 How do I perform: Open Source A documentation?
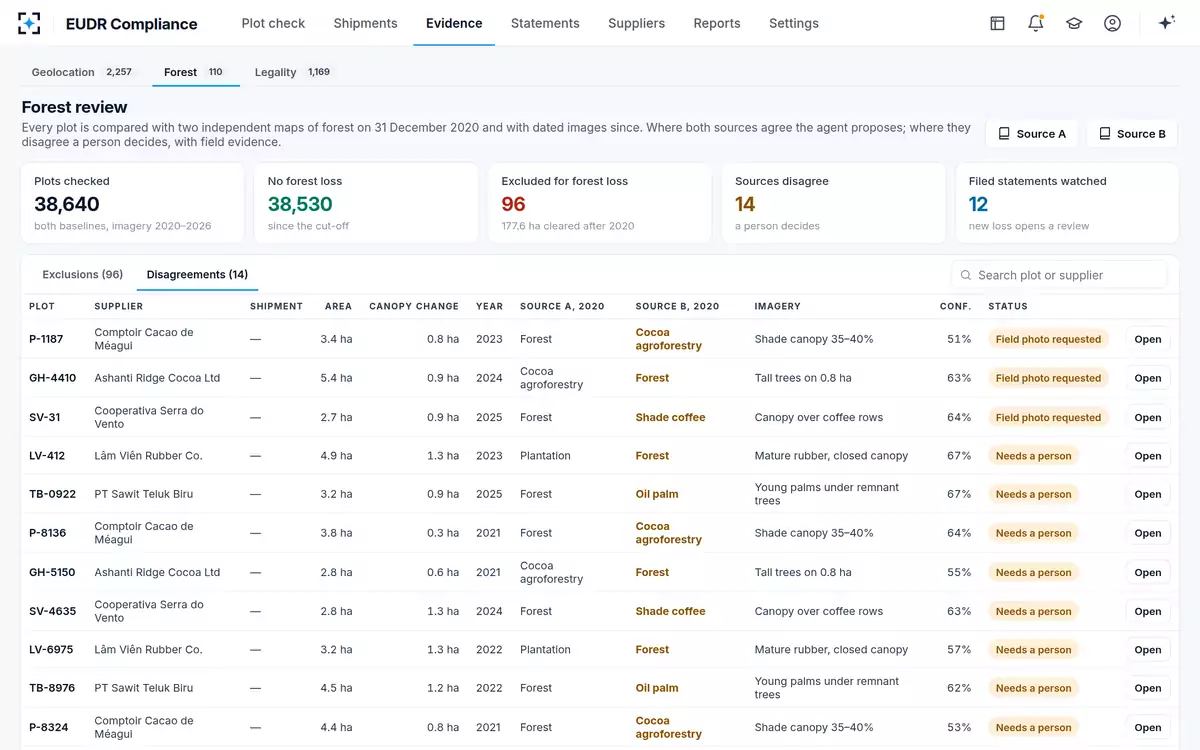tap(1032, 134)
